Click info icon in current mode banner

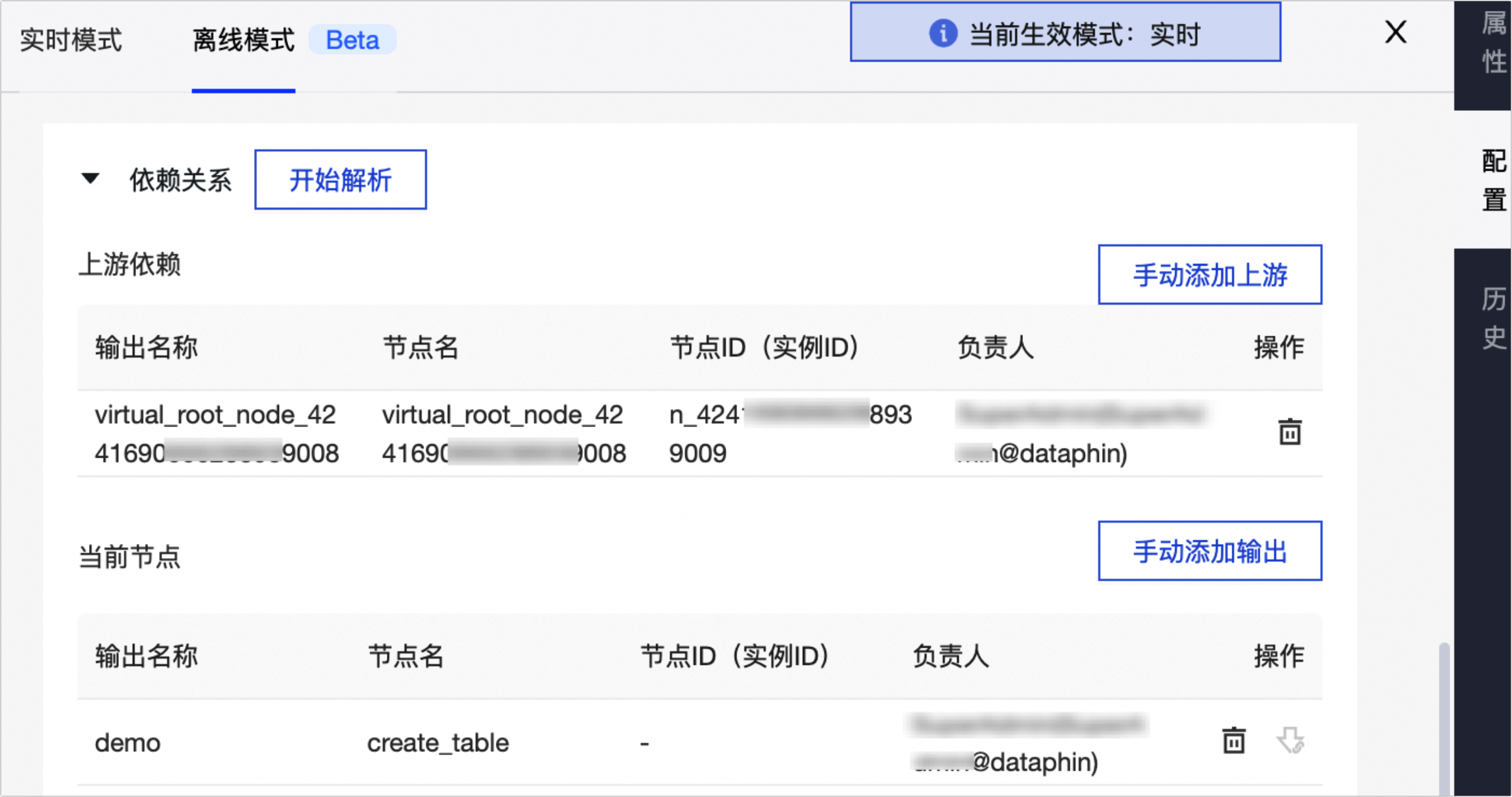[942, 33]
